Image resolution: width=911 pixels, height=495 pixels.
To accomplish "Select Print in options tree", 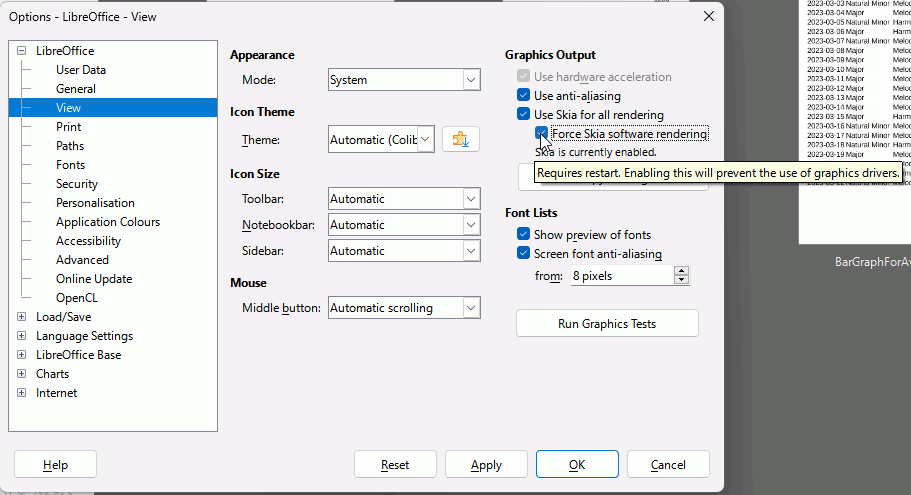I will pyautogui.click(x=69, y=127).
